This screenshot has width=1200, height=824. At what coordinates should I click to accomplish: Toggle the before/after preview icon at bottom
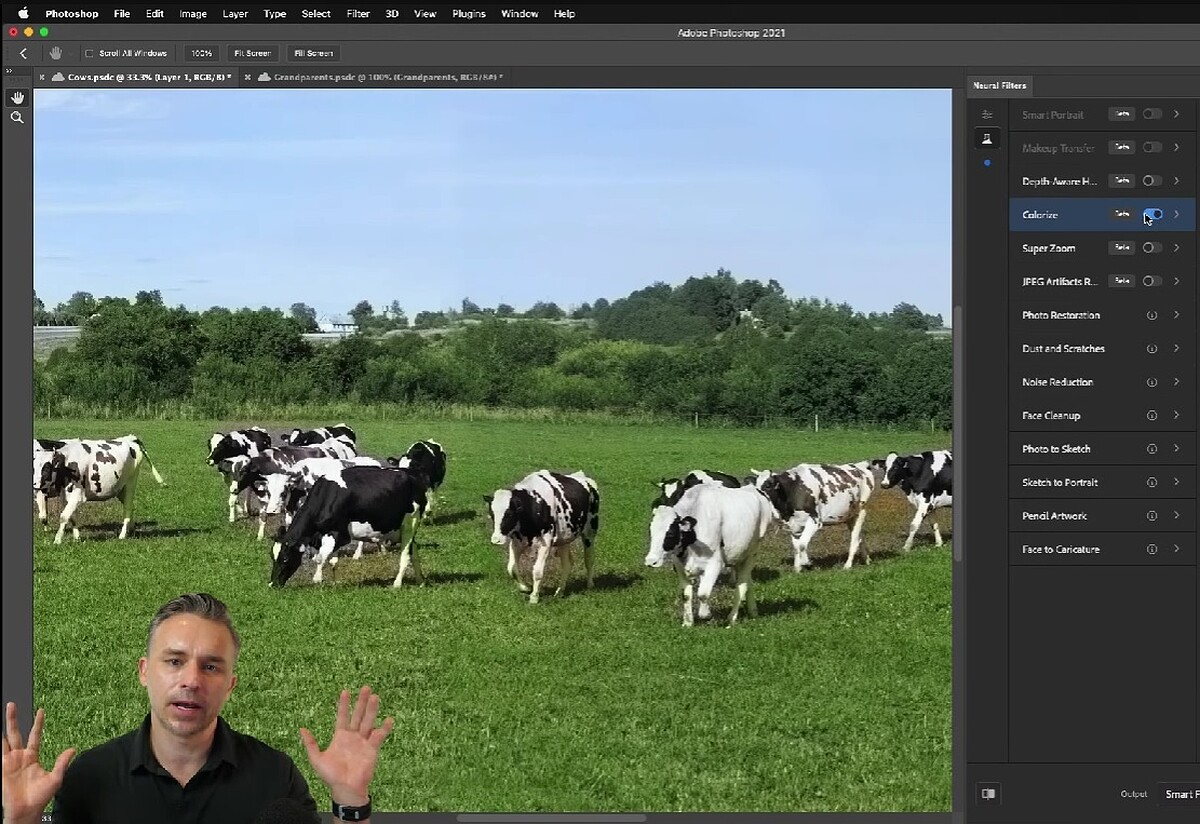988,794
